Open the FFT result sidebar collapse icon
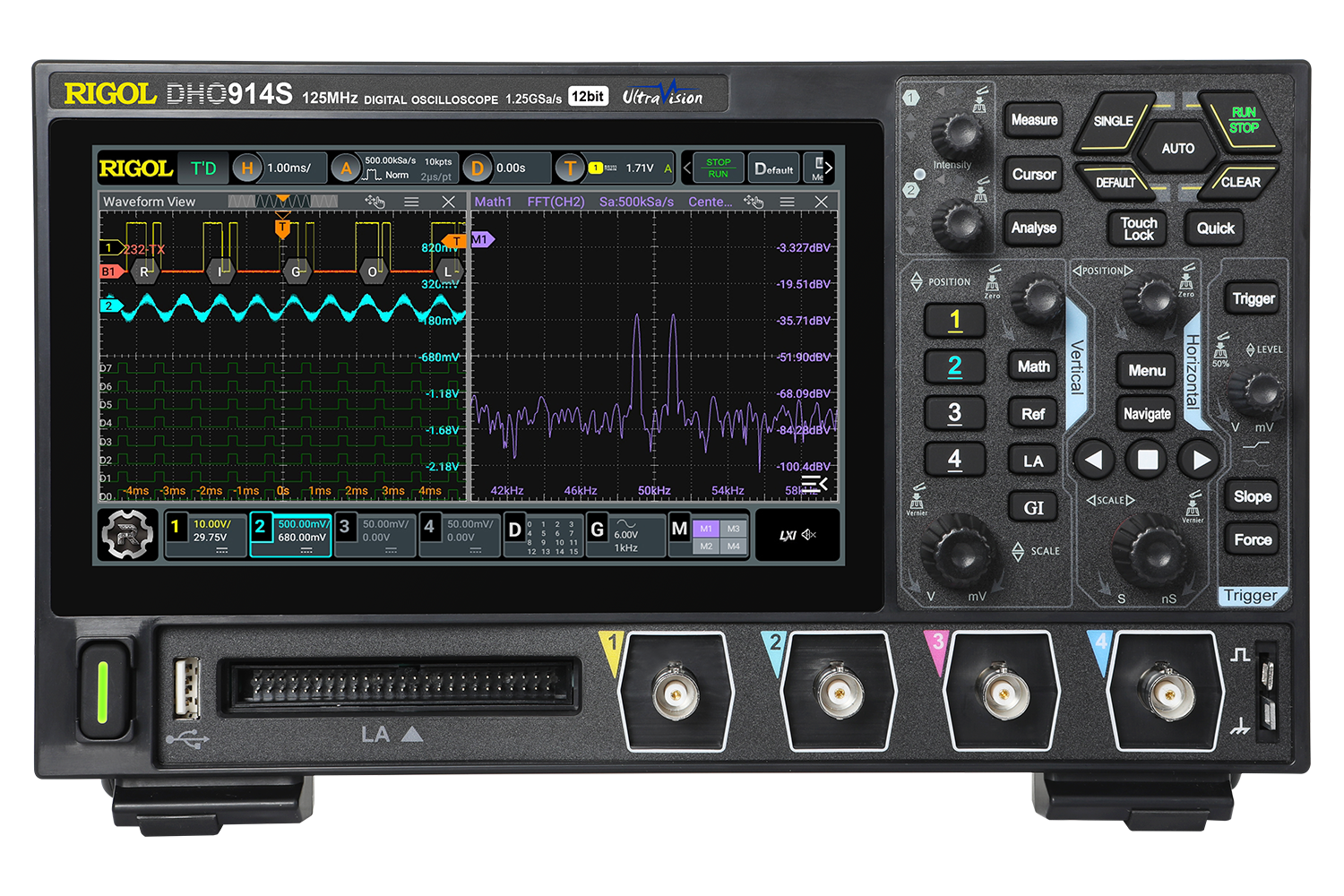 pyautogui.click(x=814, y=485)
